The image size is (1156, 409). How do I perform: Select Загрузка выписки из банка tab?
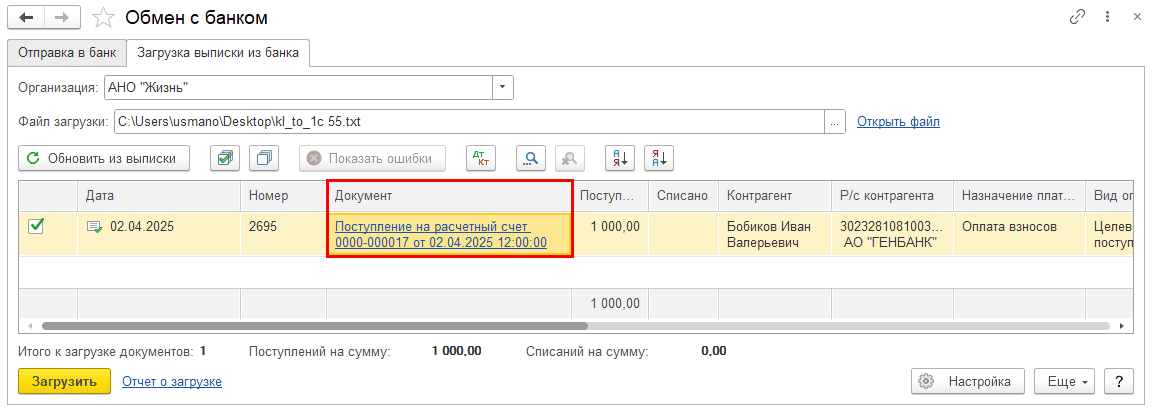217,52
